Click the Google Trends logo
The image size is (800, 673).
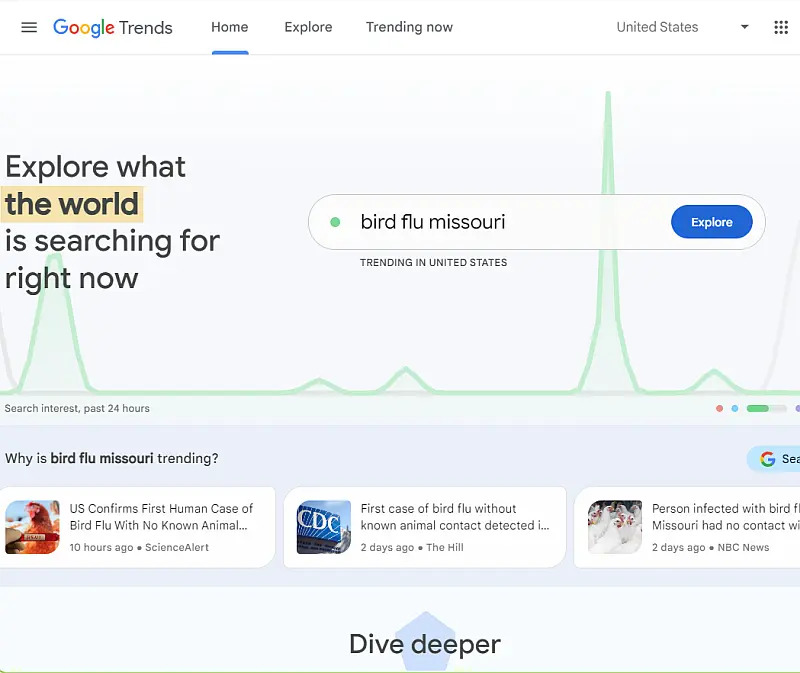coord(113,28)
